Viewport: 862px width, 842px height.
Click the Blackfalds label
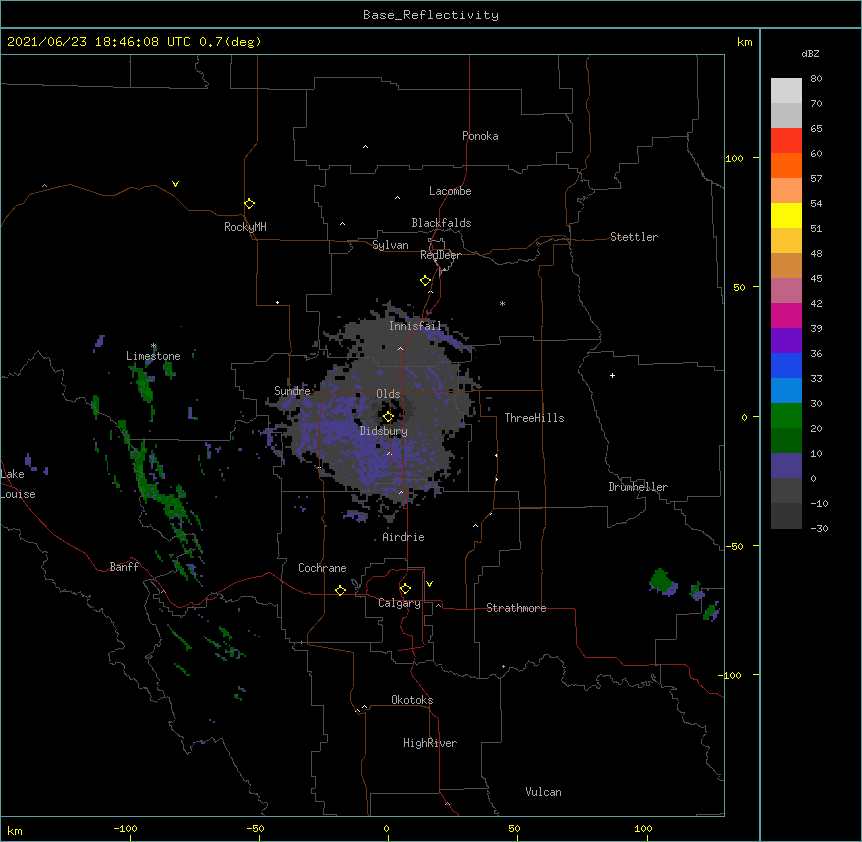[x=441, y=223]
